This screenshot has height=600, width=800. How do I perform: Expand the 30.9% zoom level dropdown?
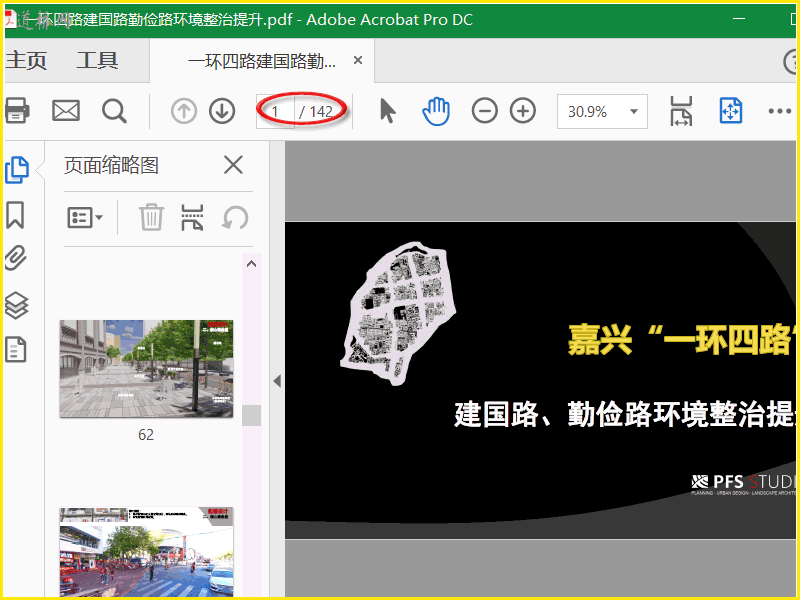click(x=634, y=111)
